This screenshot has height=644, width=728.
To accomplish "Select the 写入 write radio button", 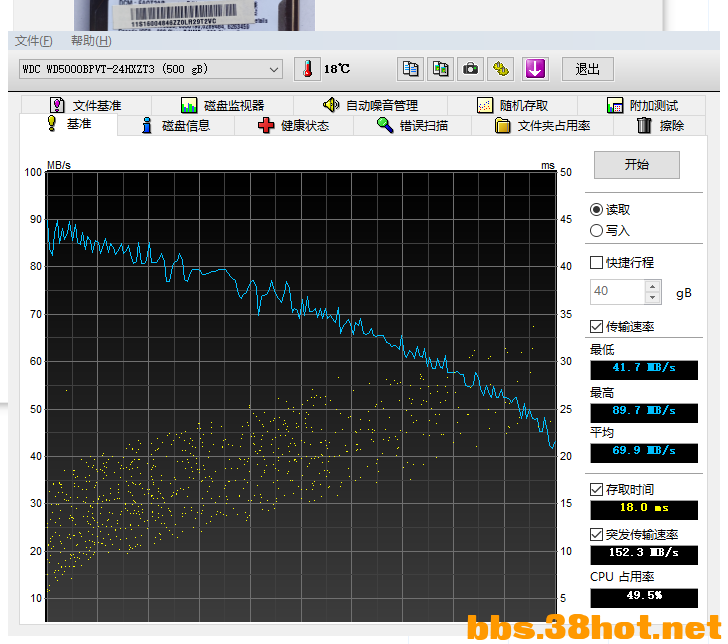I will tap(597, 231).
